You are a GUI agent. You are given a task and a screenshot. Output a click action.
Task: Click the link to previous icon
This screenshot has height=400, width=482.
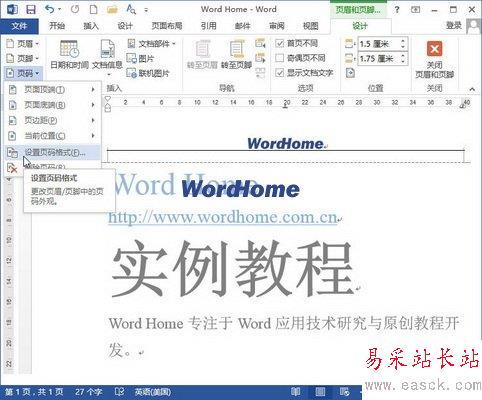pos(260,73)
